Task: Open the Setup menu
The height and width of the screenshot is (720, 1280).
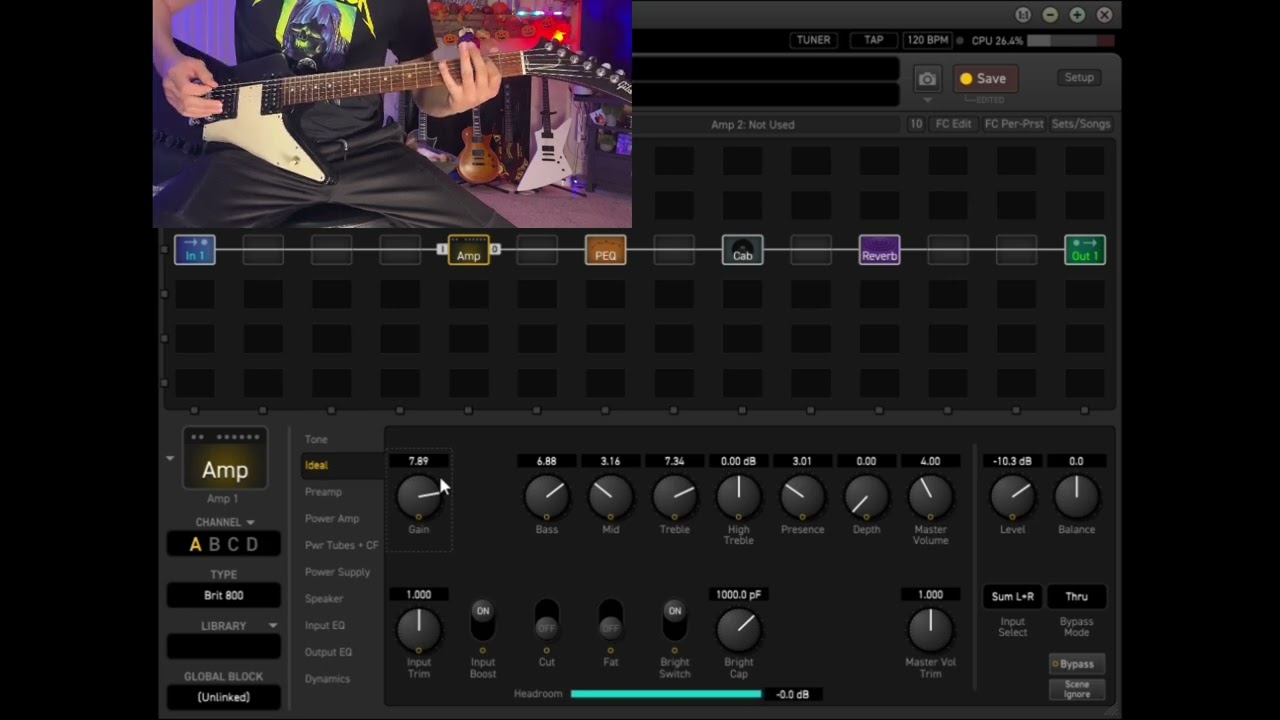Action: 1079,78
